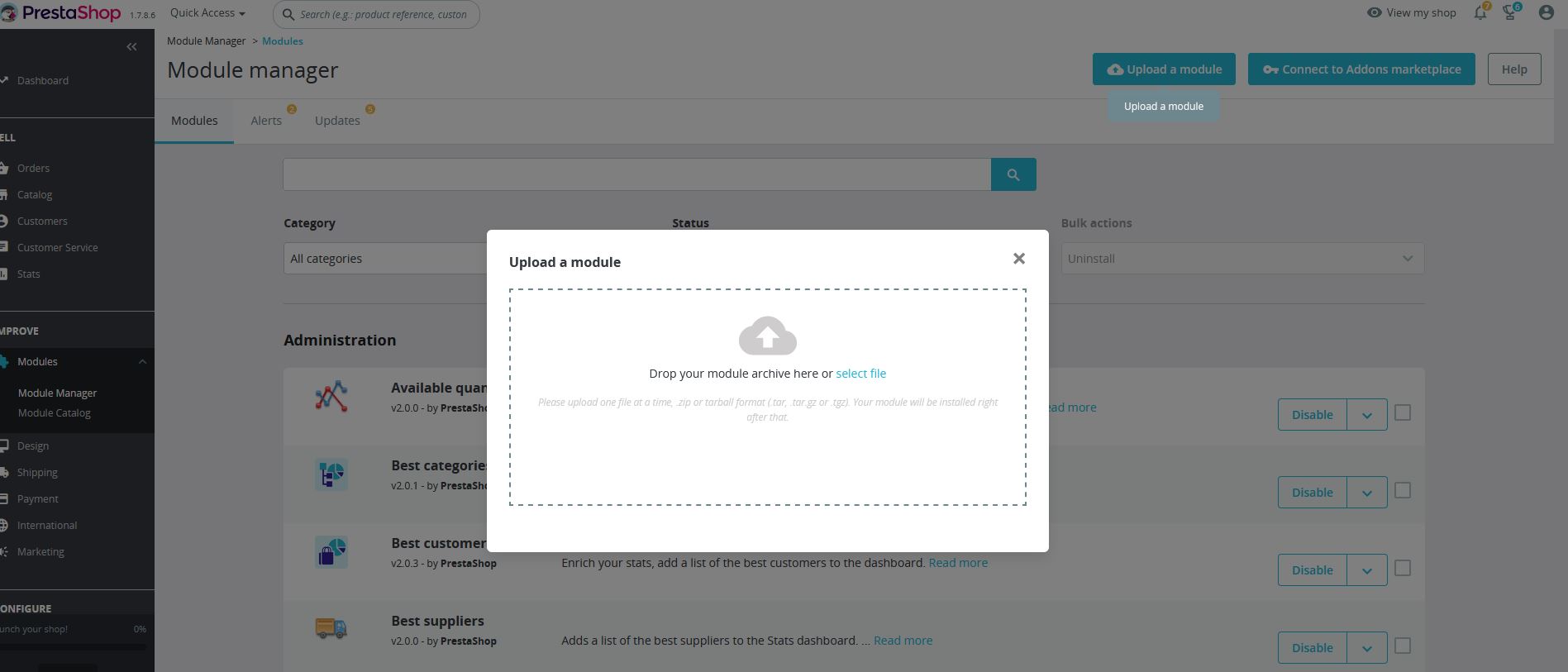This screenshot has width=1568, height=672.
Task: Click the Dashboard icon in sidebar
Action: [4, 80]
